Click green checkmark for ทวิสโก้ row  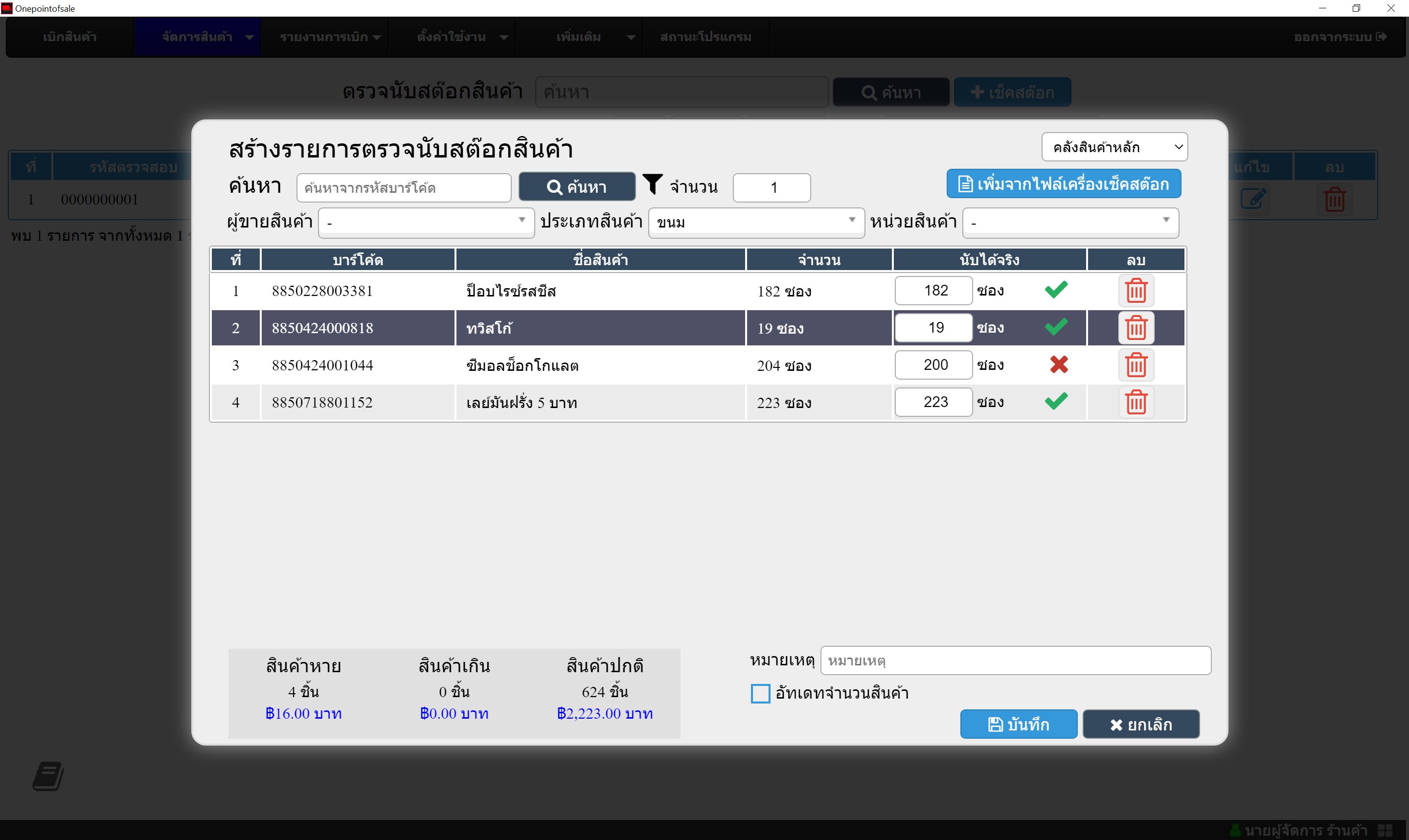pos(1056,327)
